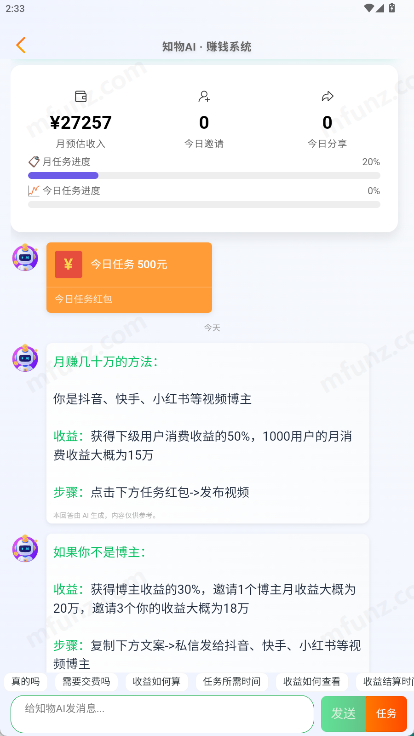This screenshot has height=736, width=414.
Task: Tap the chart icon beside 今日任务进度
Action: click(x=34, y=191)
